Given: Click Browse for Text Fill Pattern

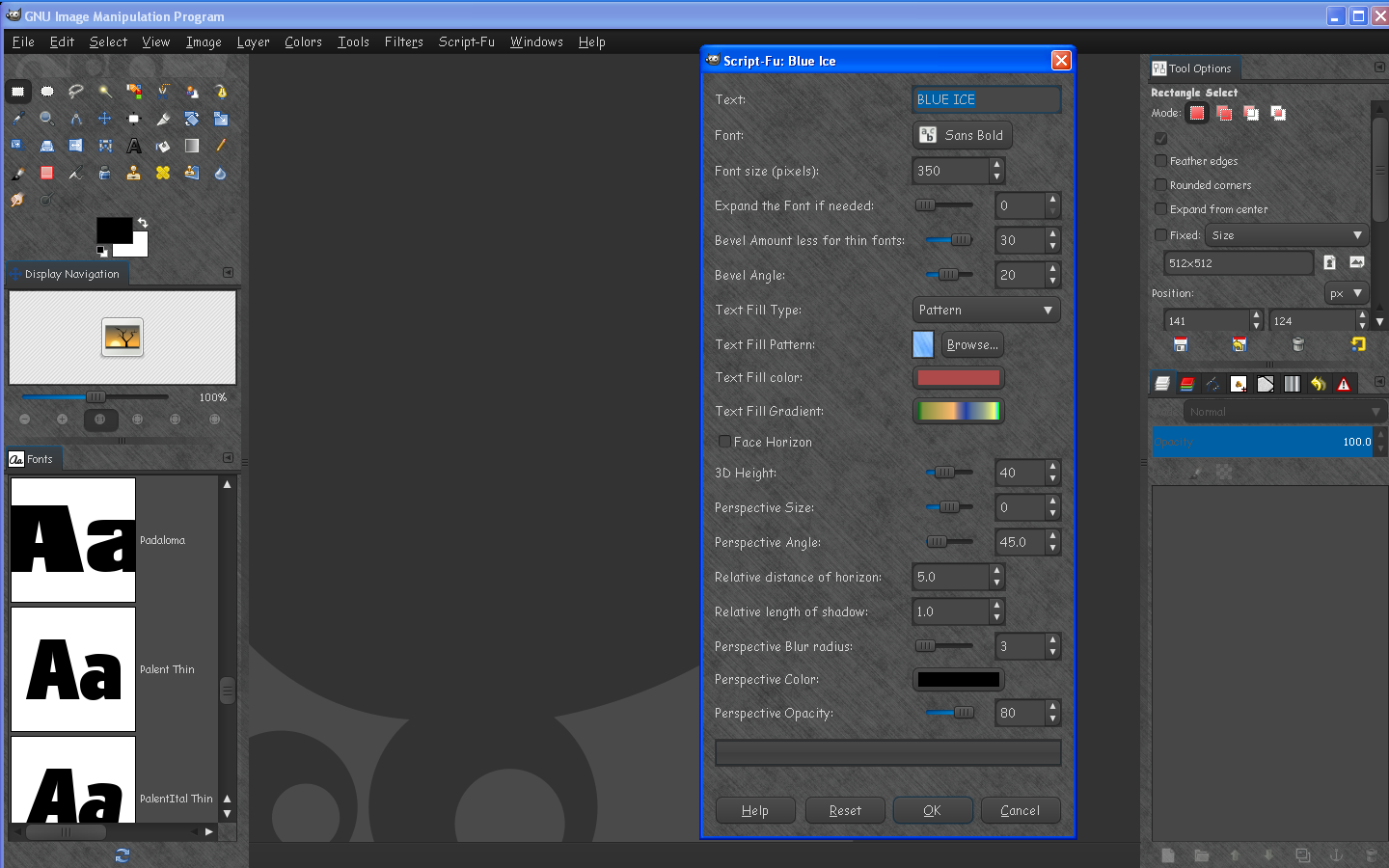Looking at the screenshot, I should (x=972, y=344).
